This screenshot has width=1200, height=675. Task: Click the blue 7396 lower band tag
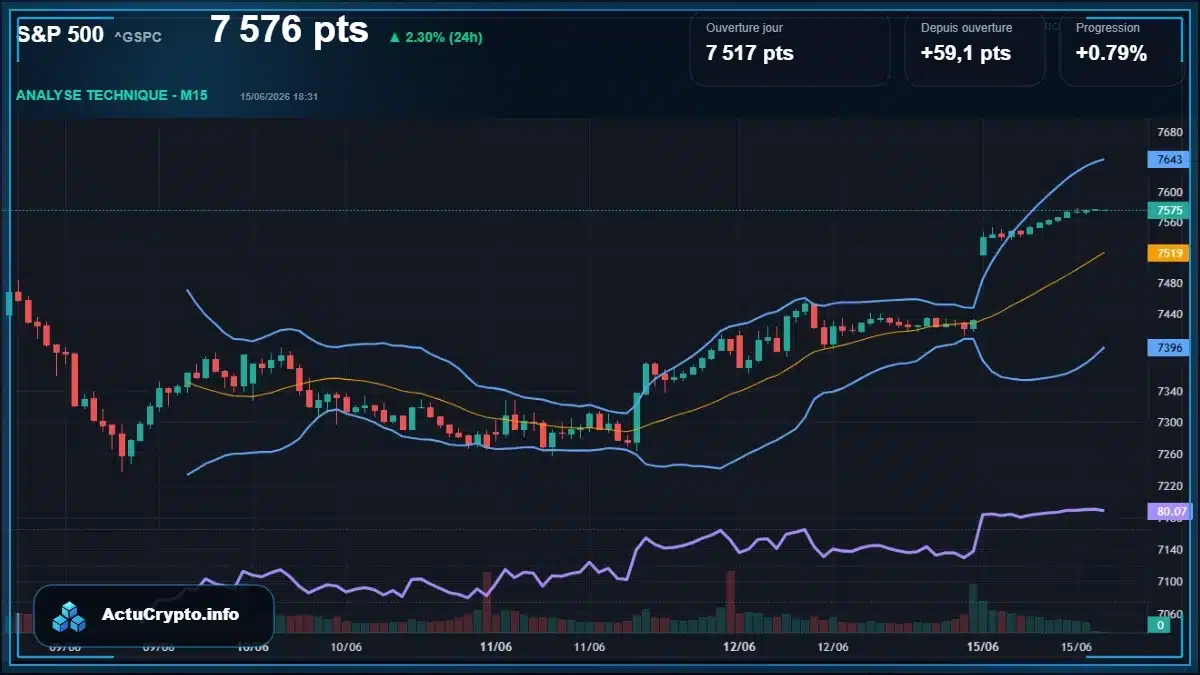pyautogui.click(x=1169, y=347)
